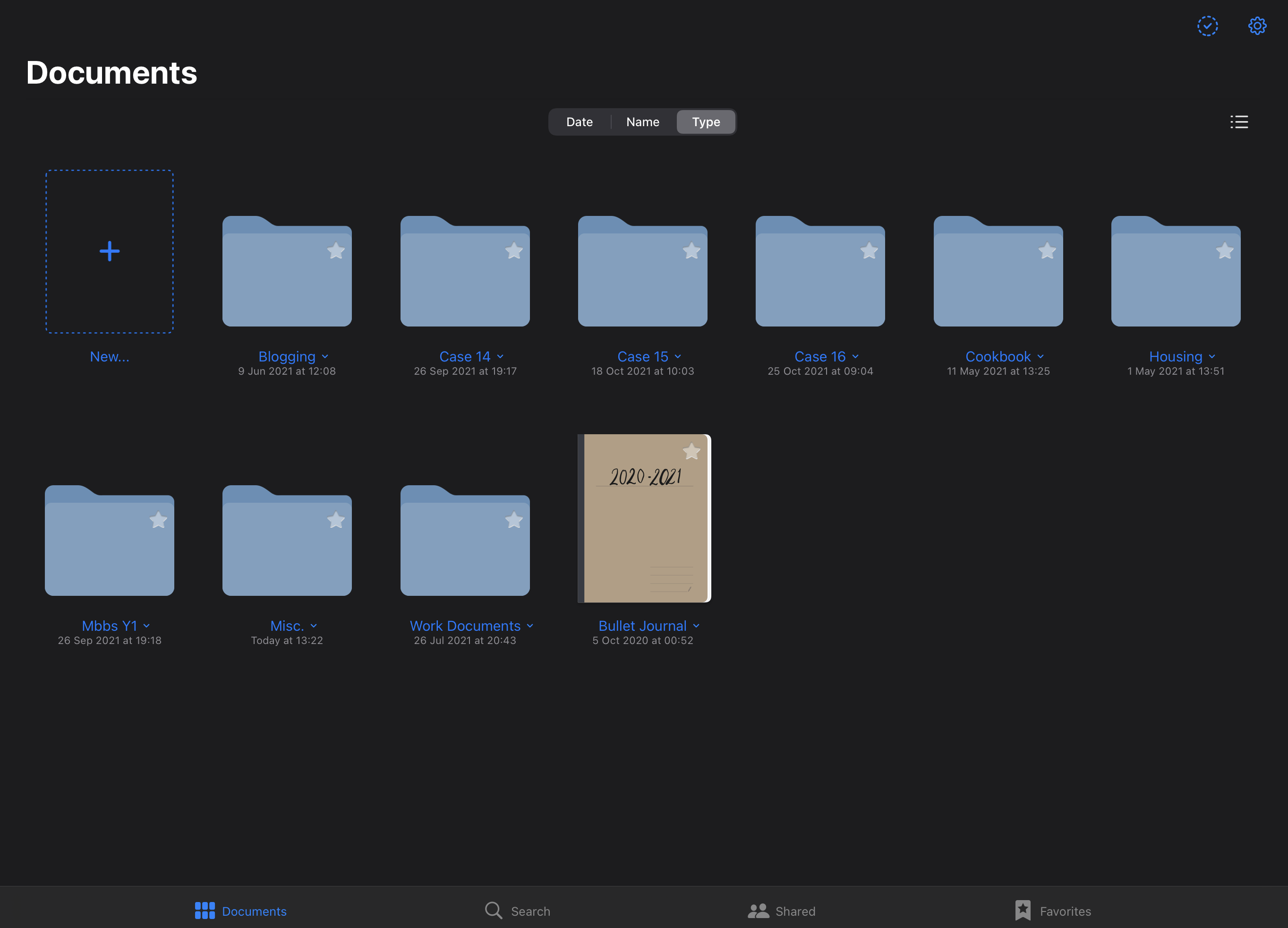
Task: Click the favorite star on Bullet Journal
Action: [692, 451]
